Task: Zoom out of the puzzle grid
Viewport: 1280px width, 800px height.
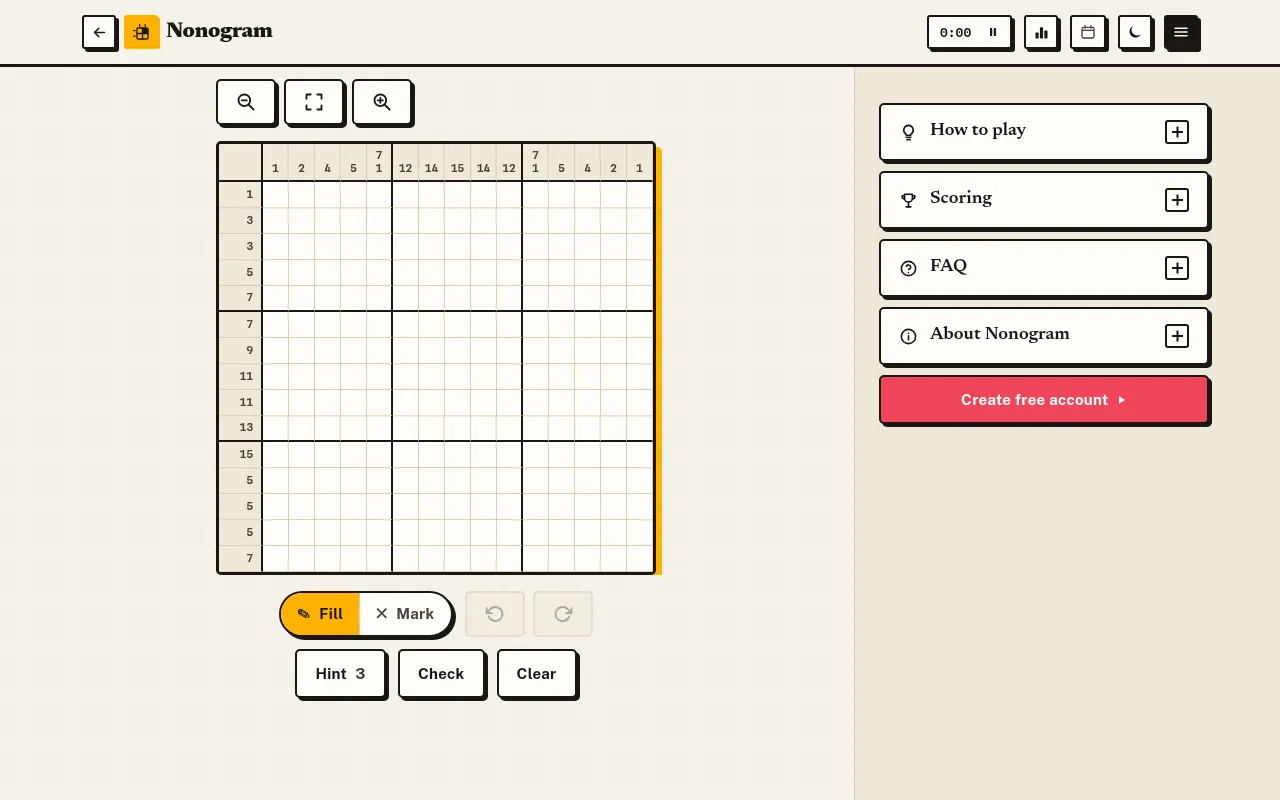Action: 246,102
